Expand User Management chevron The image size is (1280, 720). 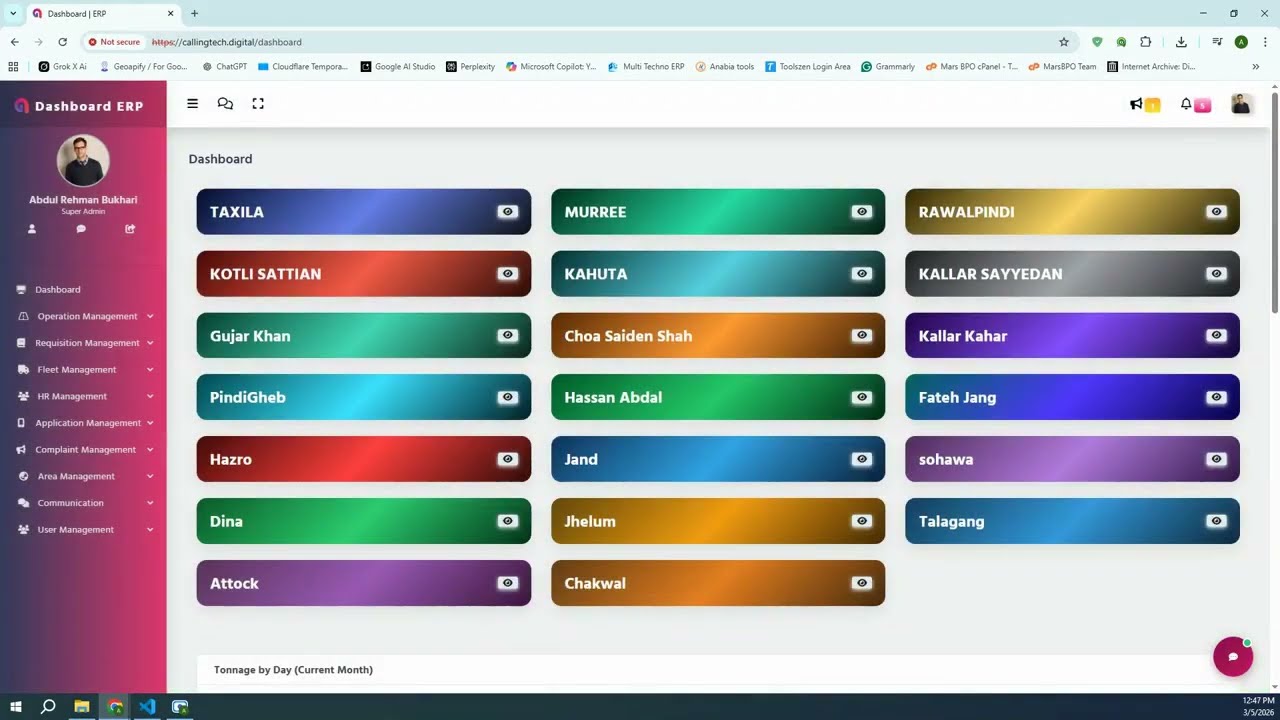click(150, 530)
